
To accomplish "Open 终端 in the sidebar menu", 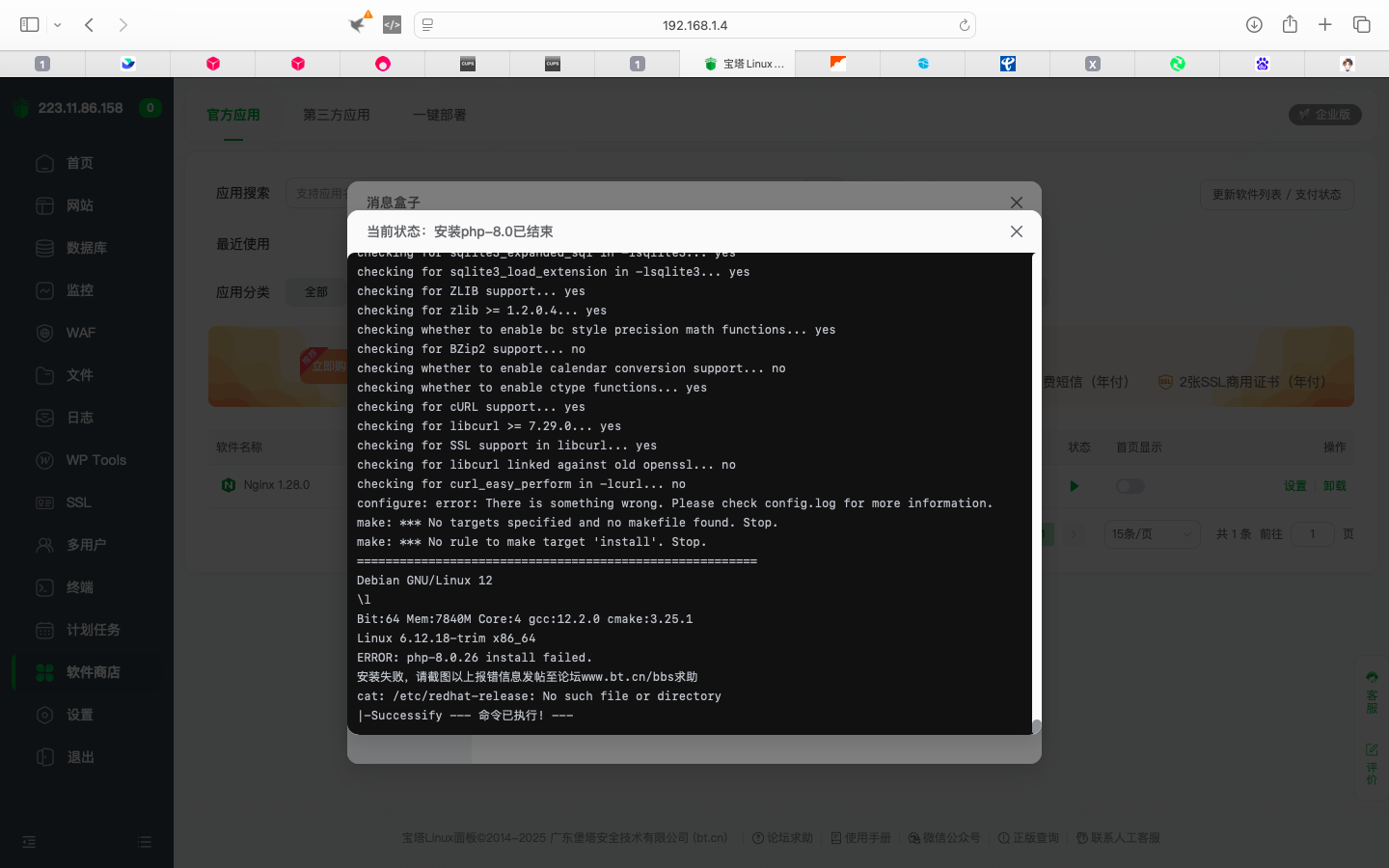I will point(79,587).
